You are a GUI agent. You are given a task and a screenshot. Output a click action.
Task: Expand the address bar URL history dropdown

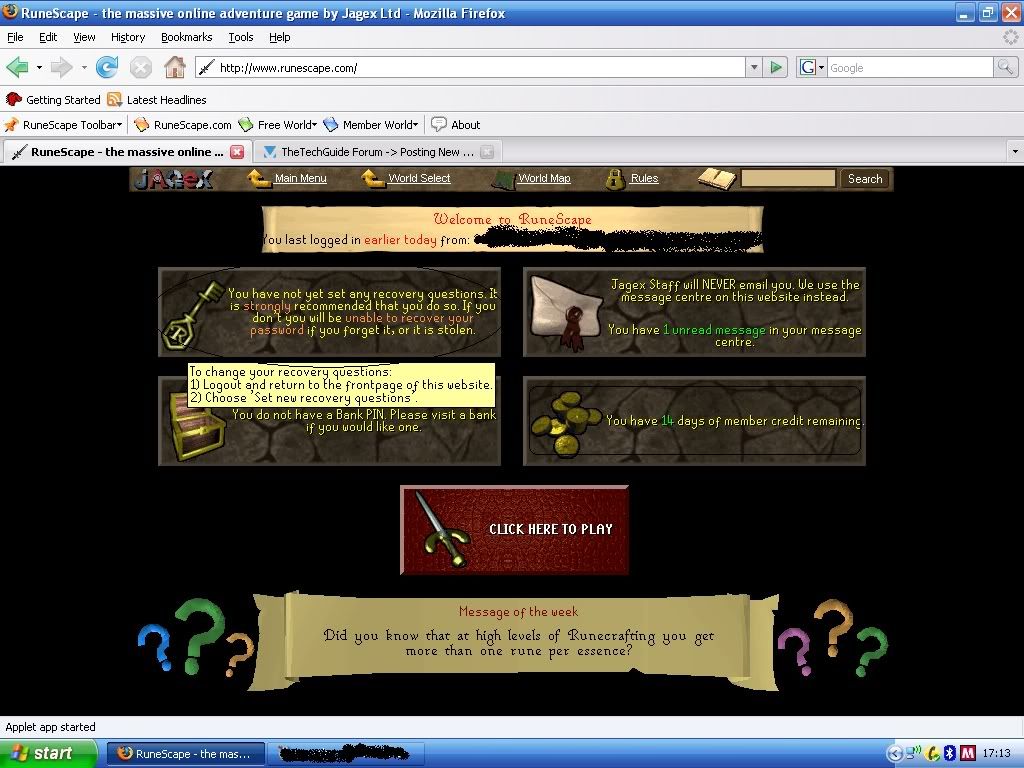pyautogui.click(x=754, y=68)
